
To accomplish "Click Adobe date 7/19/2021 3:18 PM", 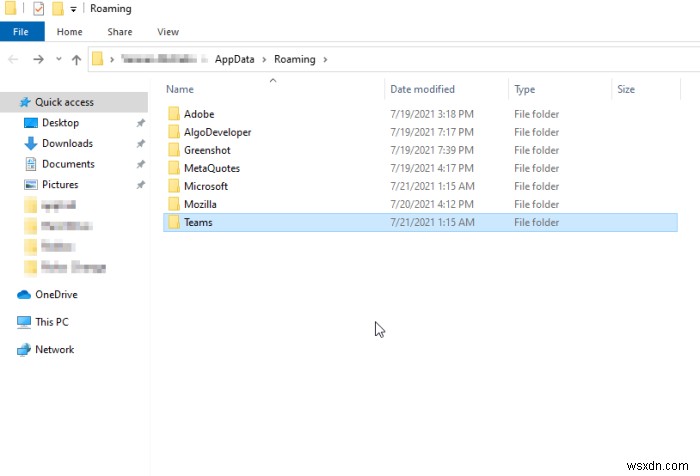I will tap(432, 114).
